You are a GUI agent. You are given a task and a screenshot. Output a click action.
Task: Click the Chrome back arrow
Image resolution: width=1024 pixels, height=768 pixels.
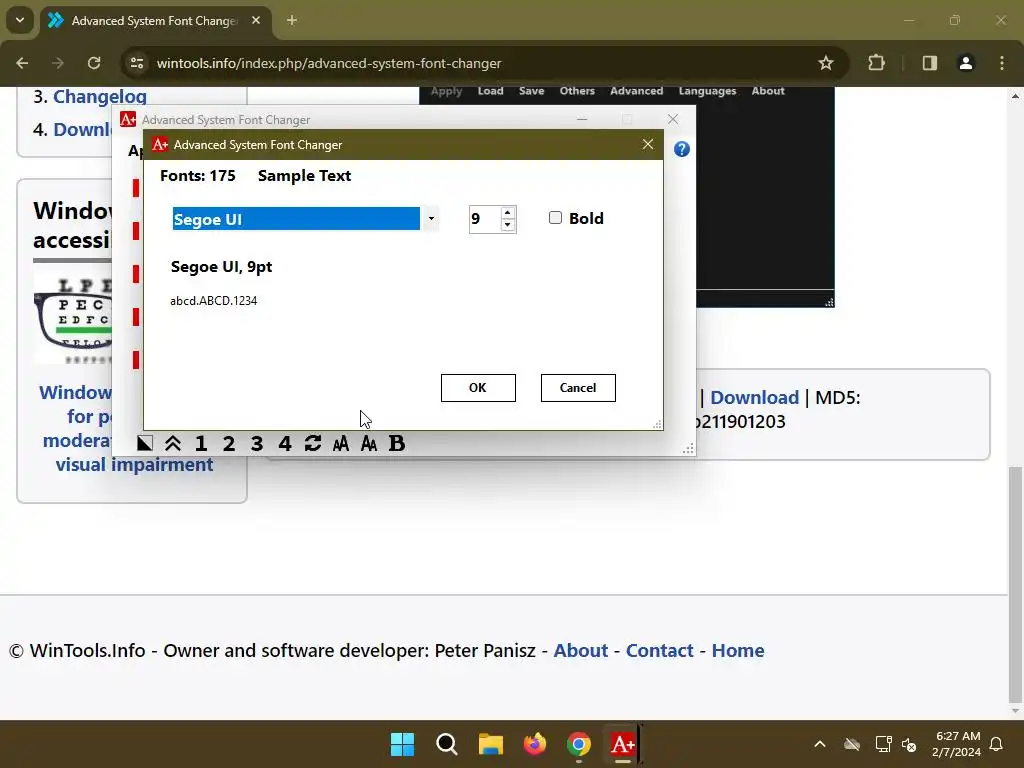pyautogui.click(x=22, y=63)
